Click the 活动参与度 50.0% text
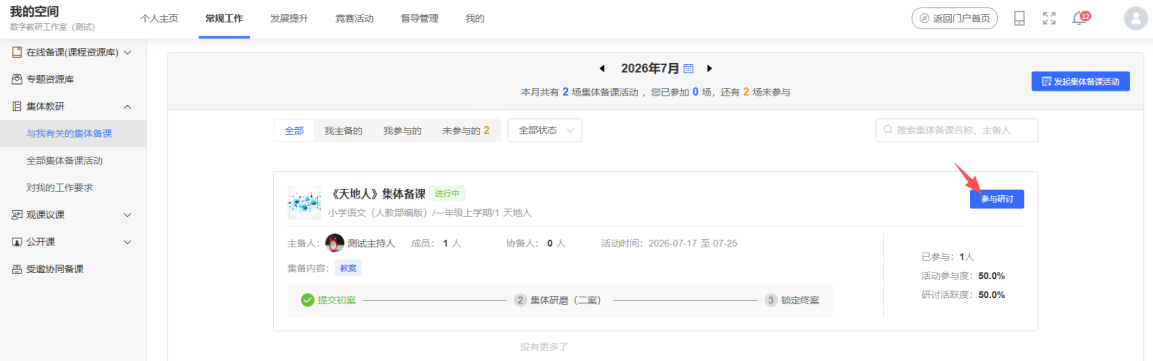This screenshot has height=361, width=1153. tap(963, 276)
